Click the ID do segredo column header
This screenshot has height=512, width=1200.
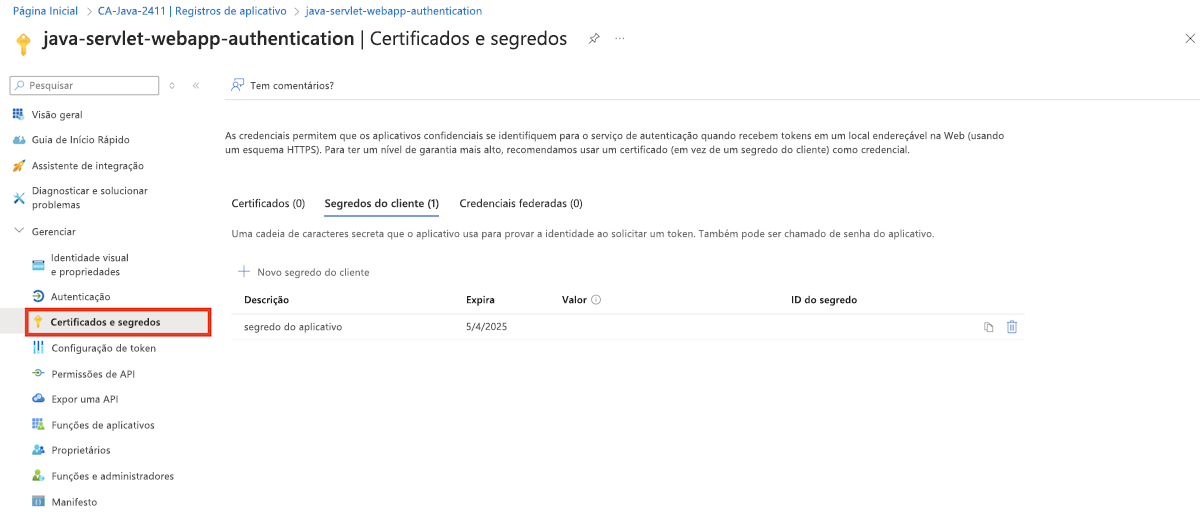(824, 300)
